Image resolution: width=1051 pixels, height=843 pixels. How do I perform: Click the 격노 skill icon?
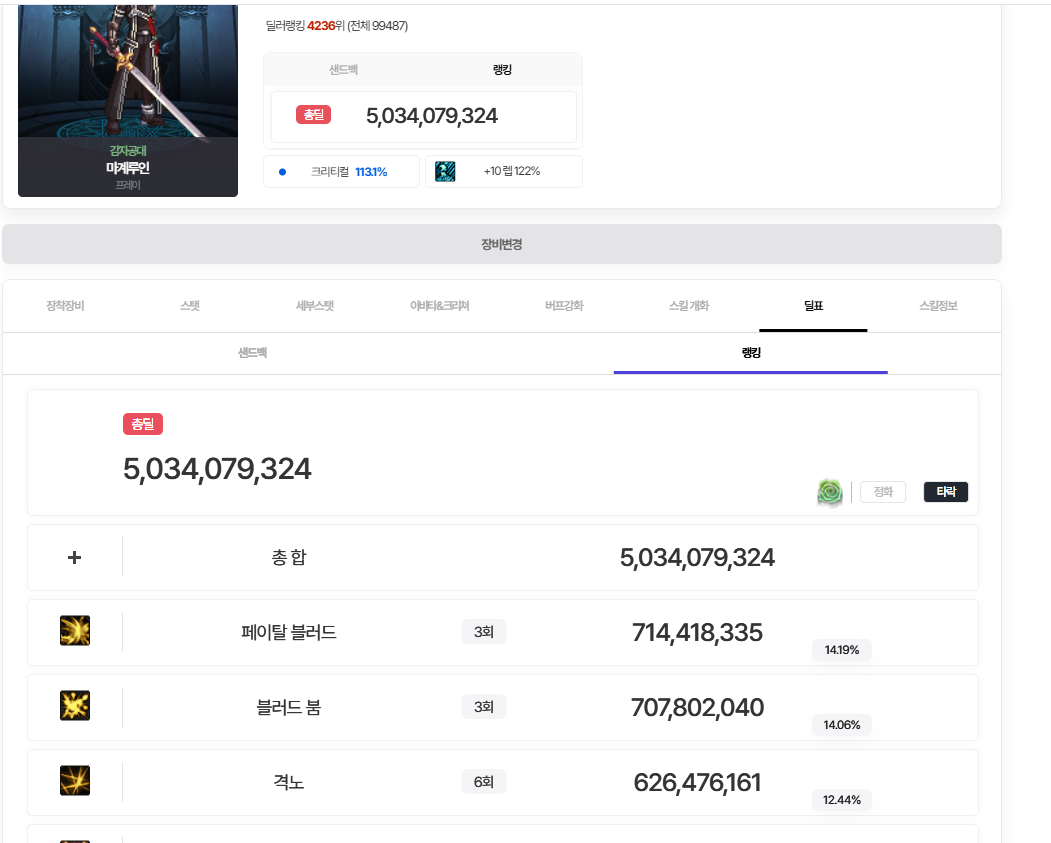(x=75, y=781)
